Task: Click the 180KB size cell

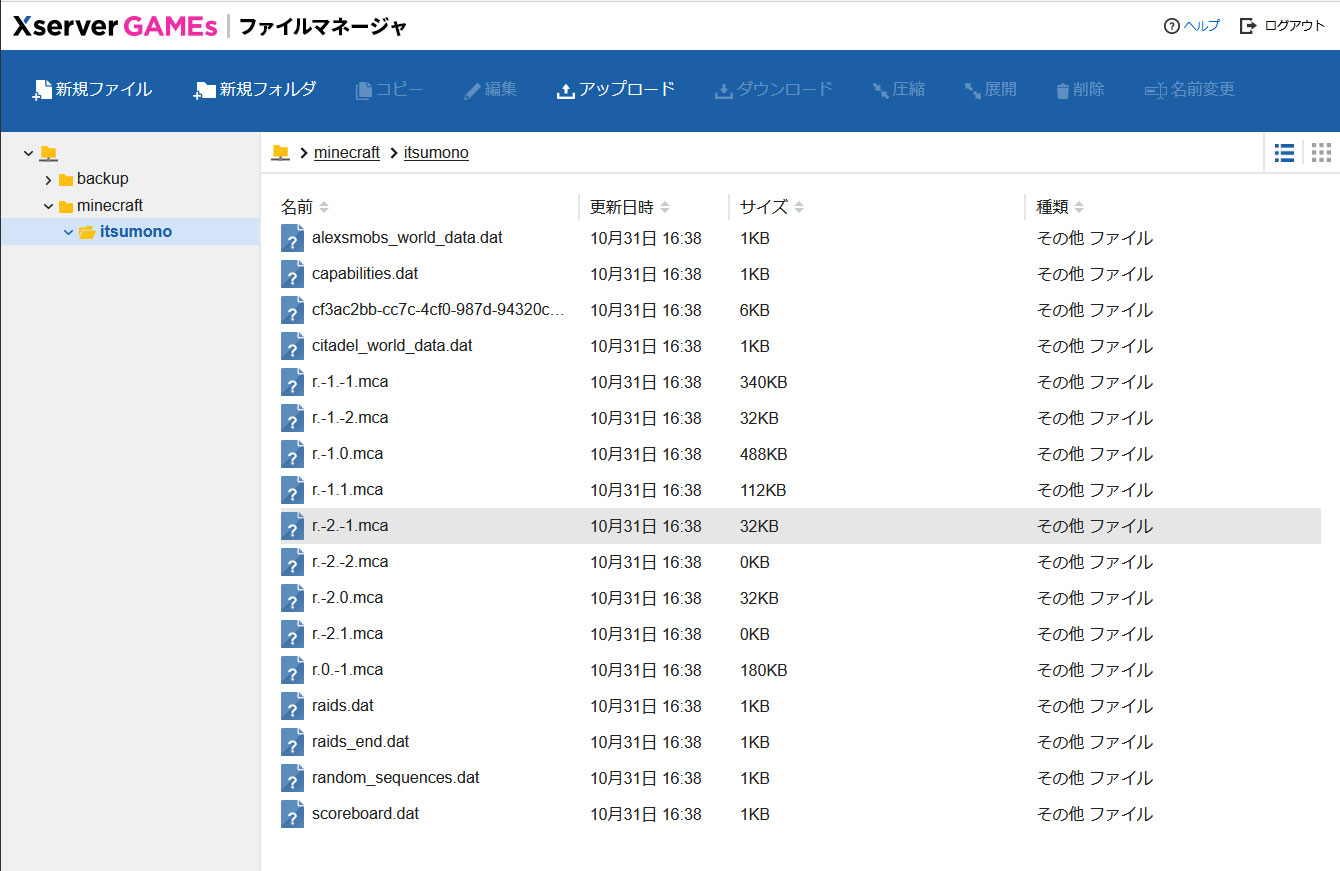Action: pyautogui.click(x=763, y=670)
